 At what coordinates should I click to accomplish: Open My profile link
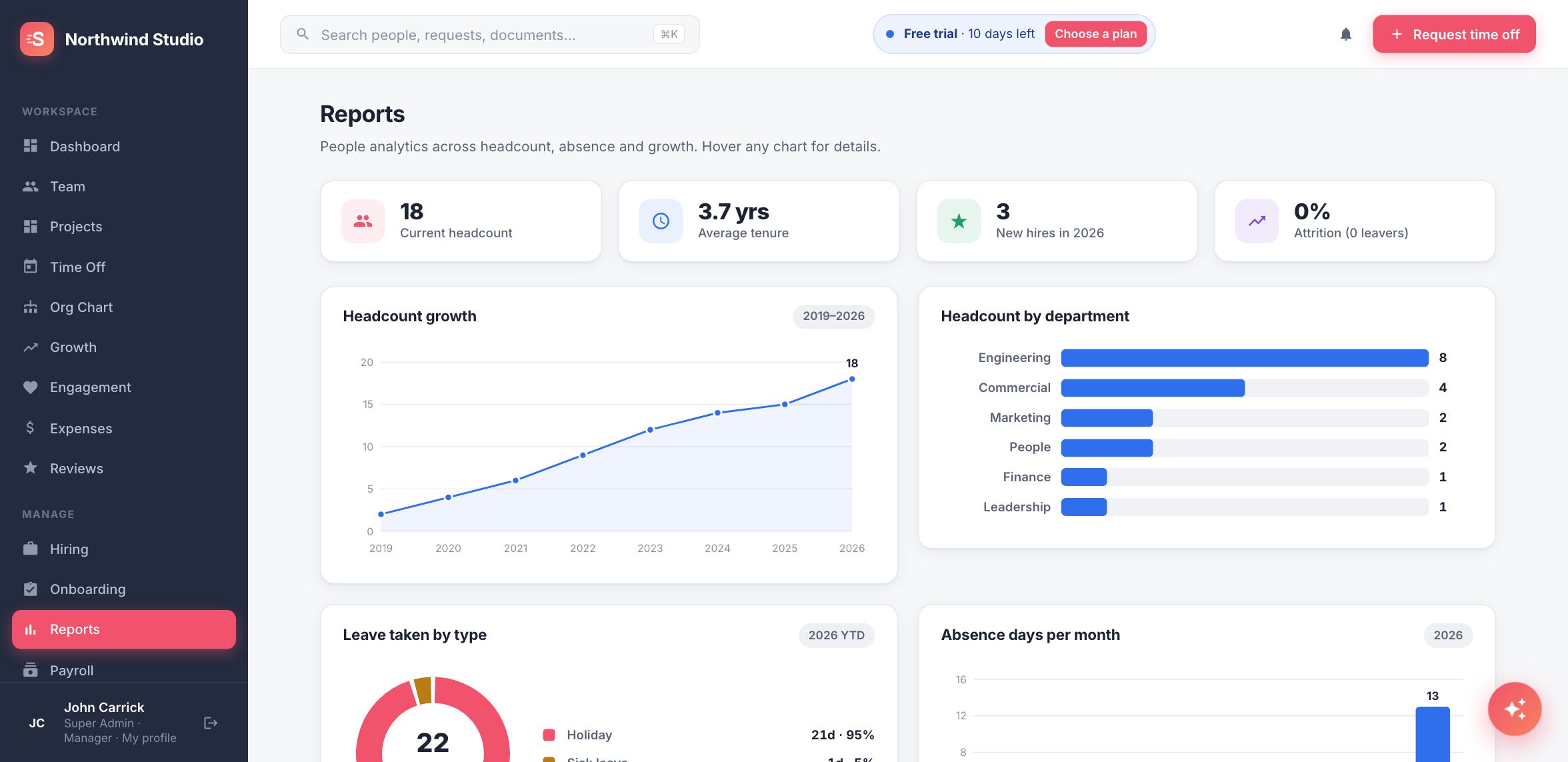pos(149,737)
